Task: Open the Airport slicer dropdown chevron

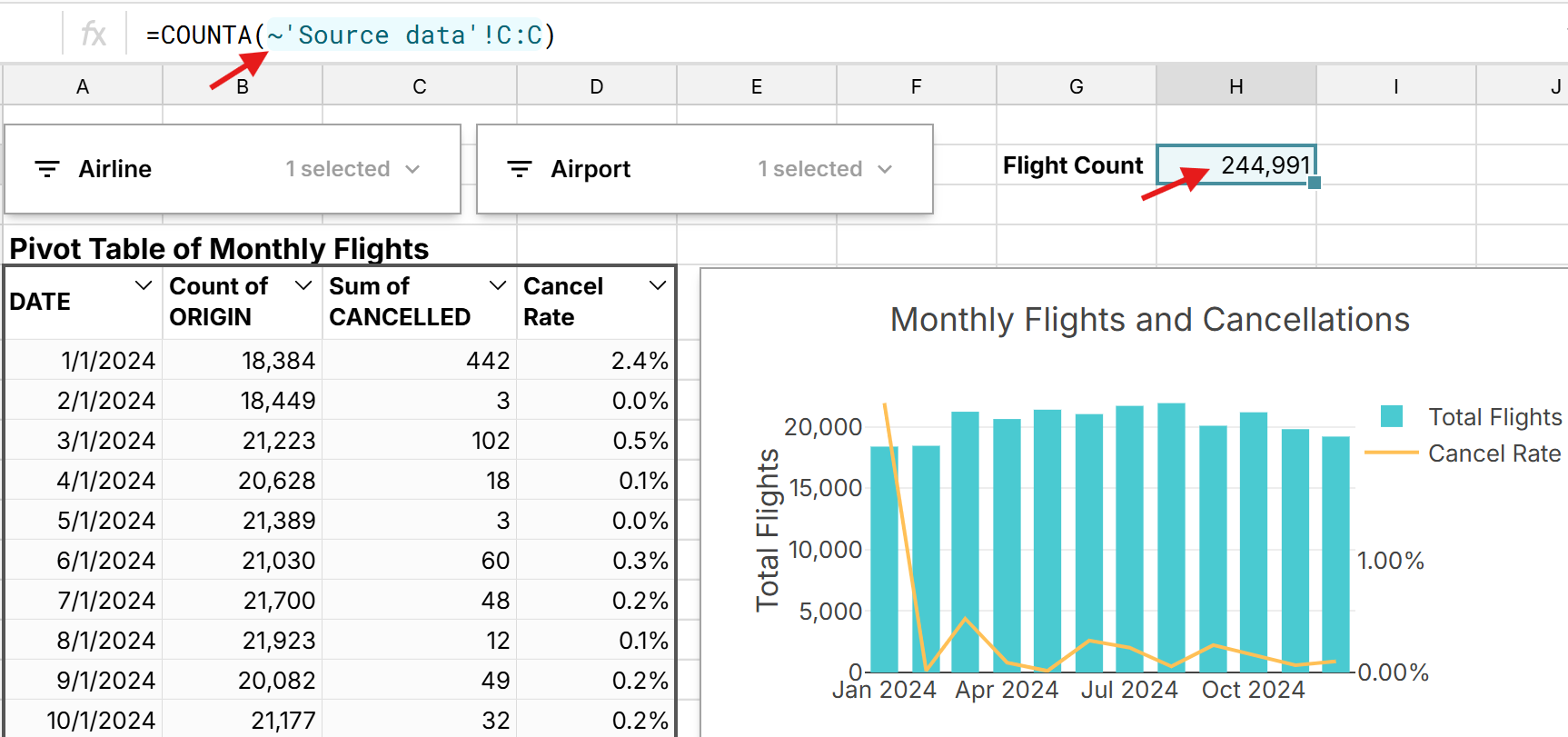Action: [885, 169]
